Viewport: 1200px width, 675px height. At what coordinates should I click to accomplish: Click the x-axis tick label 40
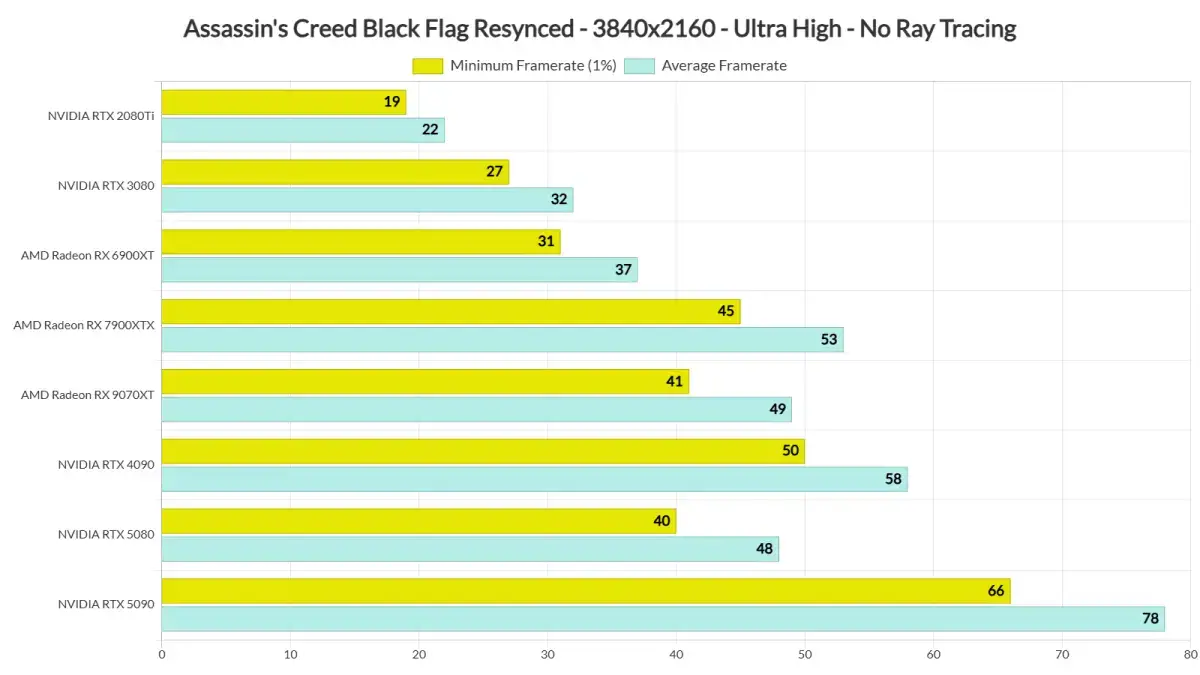(676, 655)
